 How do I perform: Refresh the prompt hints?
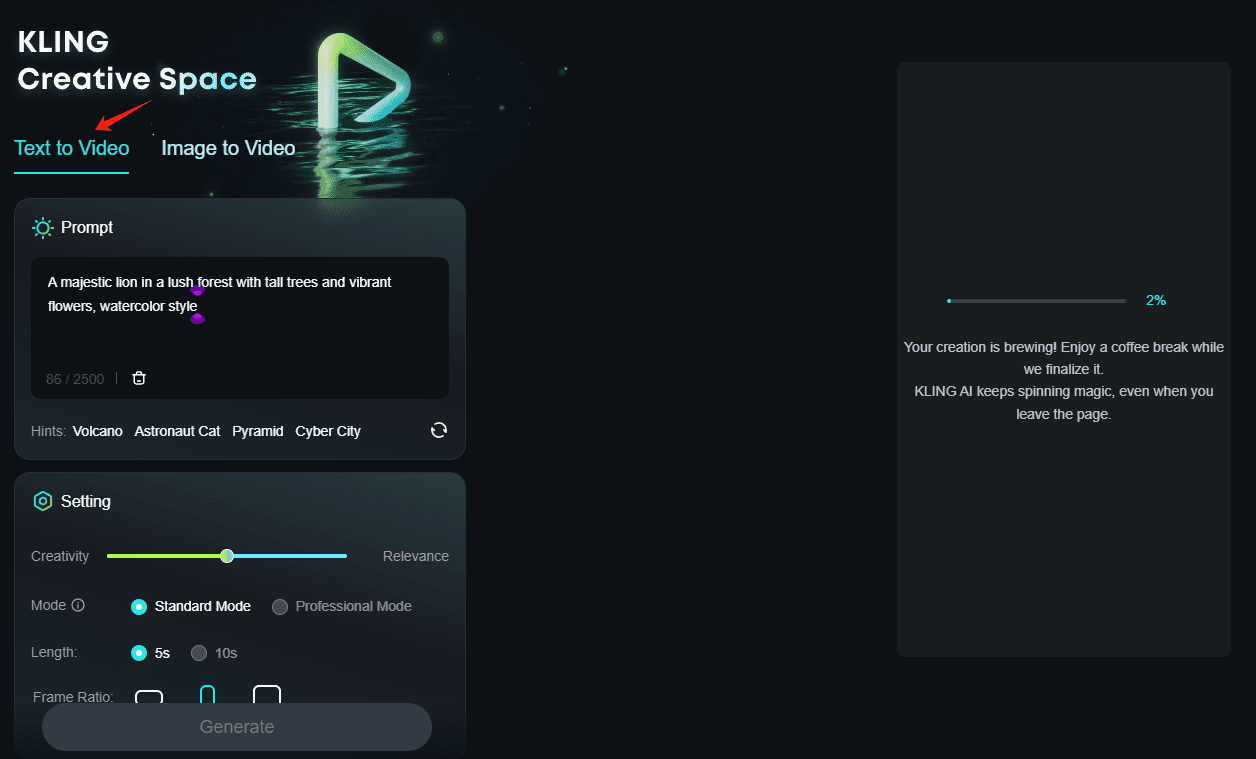point(438,430)
